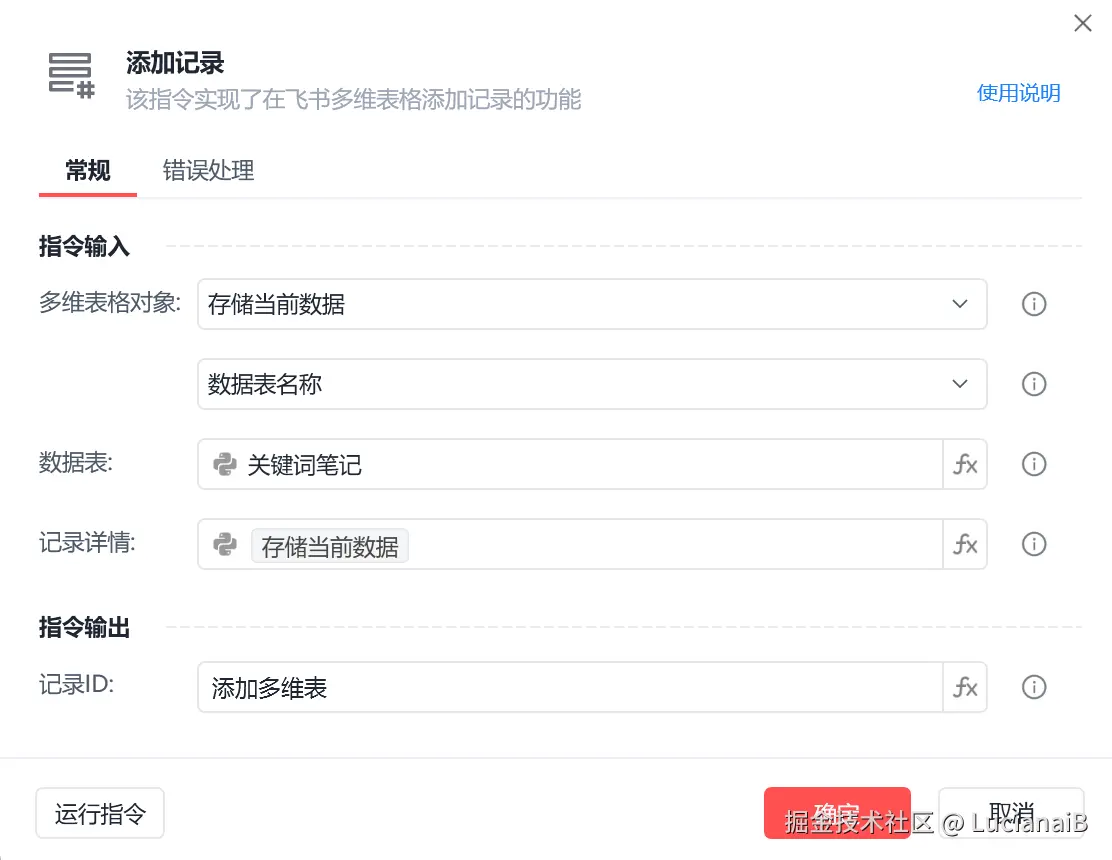Viewport: 1112px width, 860px height.
Task: Show info icon for 数据表 field
Action: [x=1034, y=464]
